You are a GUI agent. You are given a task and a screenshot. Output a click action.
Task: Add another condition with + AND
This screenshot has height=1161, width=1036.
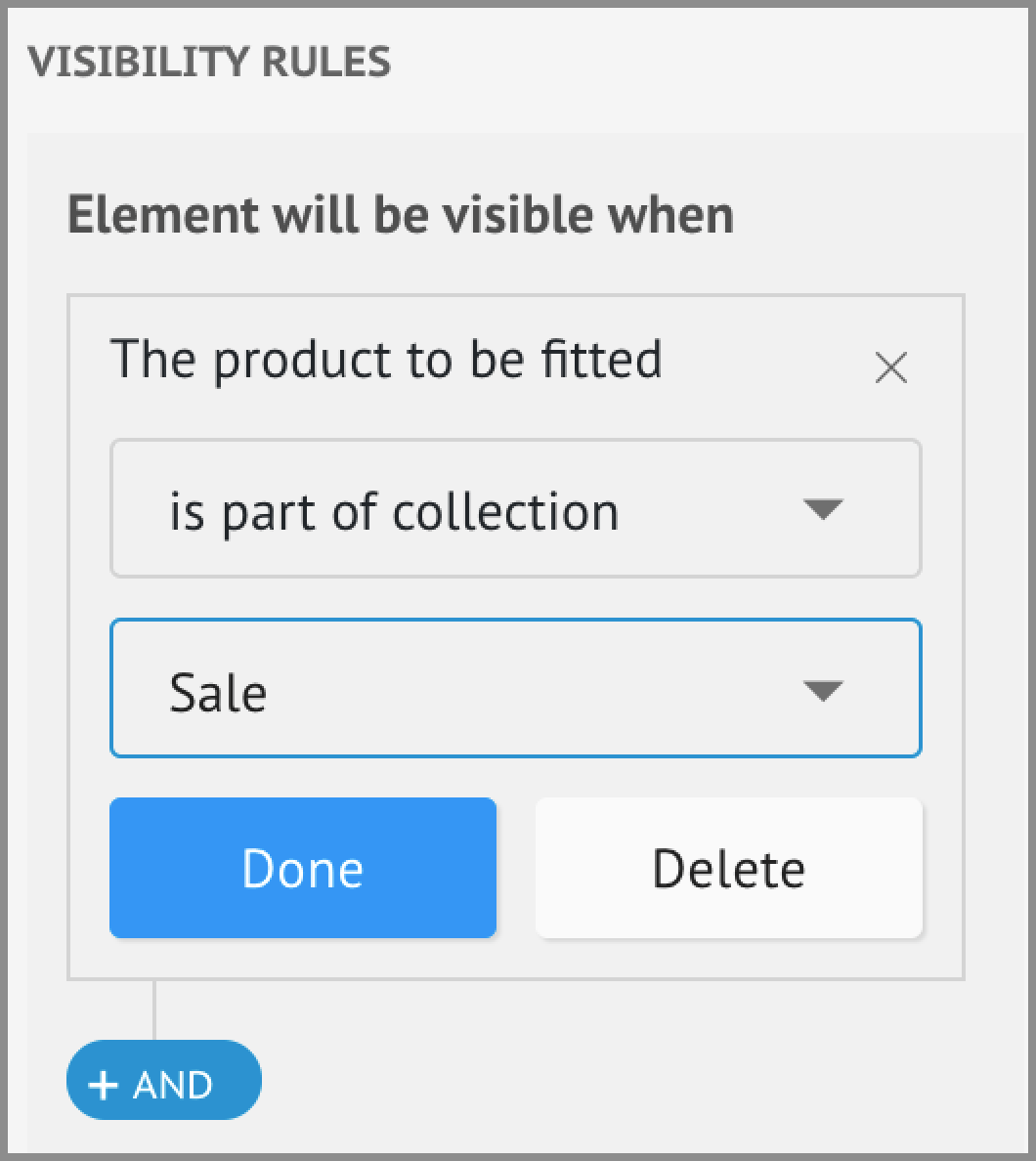[x=163, y=1080]
